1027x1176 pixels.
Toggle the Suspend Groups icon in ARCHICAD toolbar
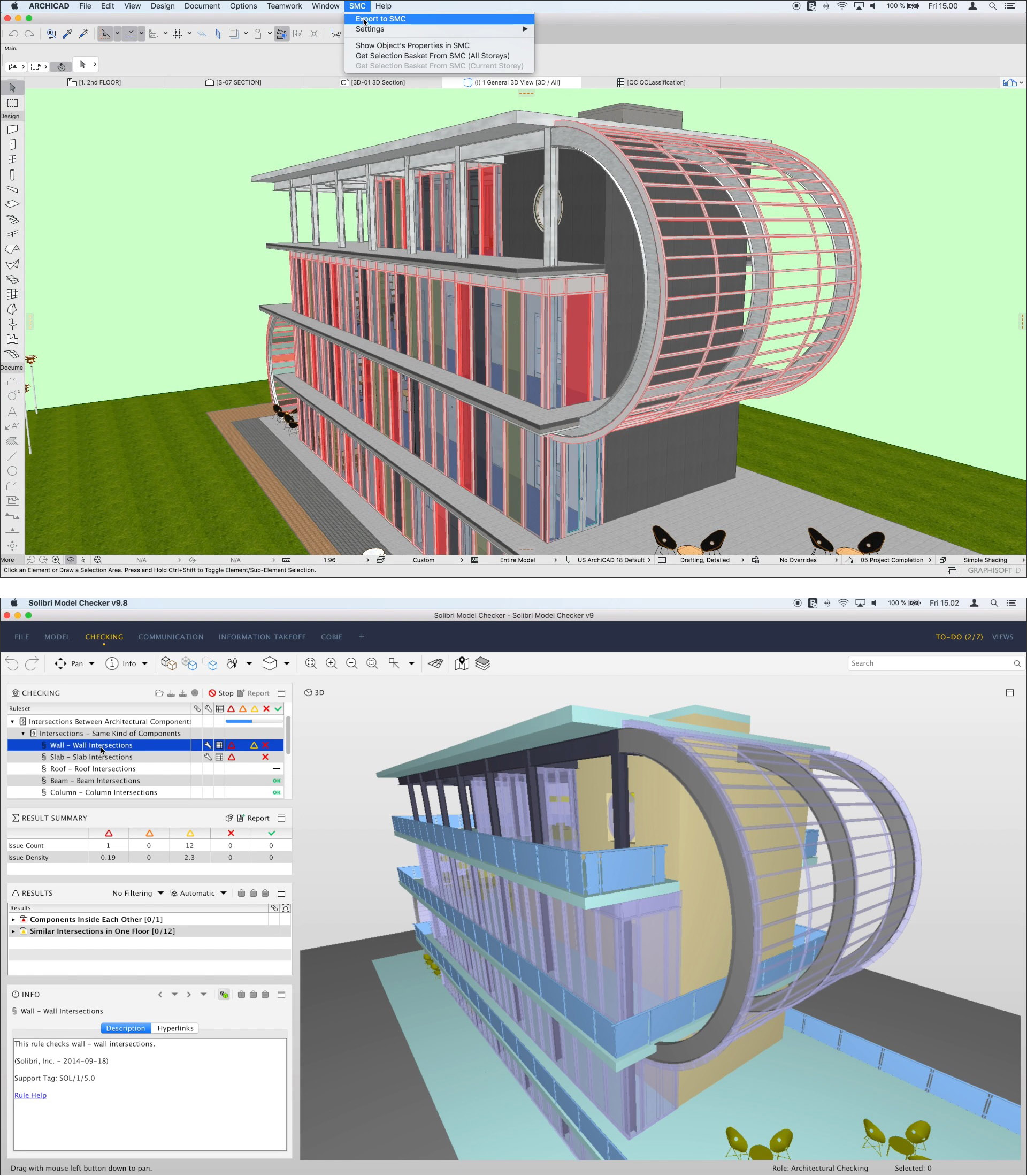click(281, 34)
